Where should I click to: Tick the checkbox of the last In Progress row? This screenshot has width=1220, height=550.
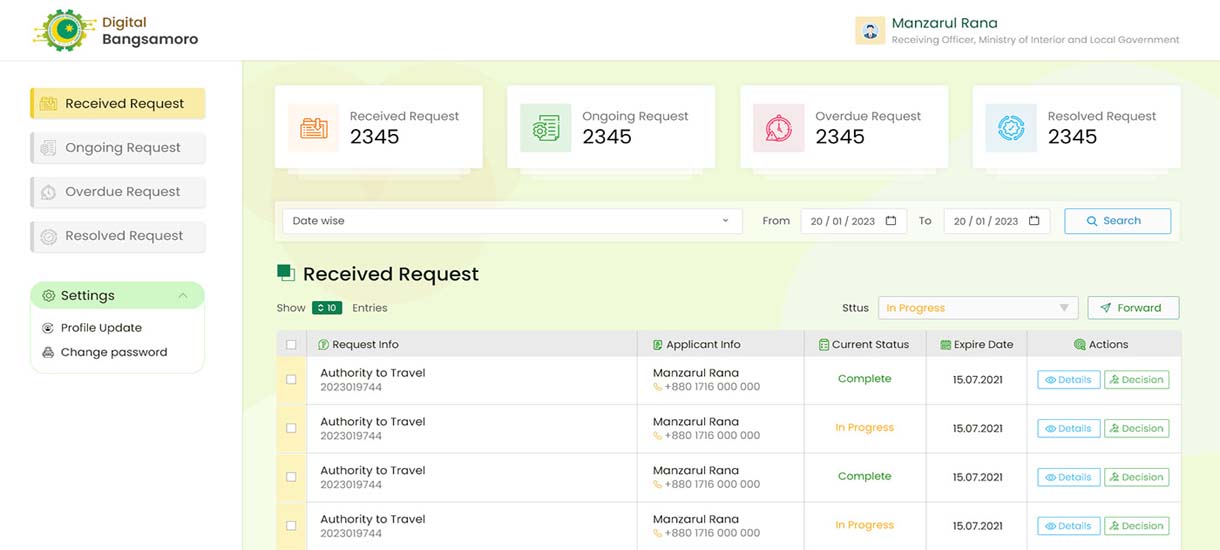point(291,526)
